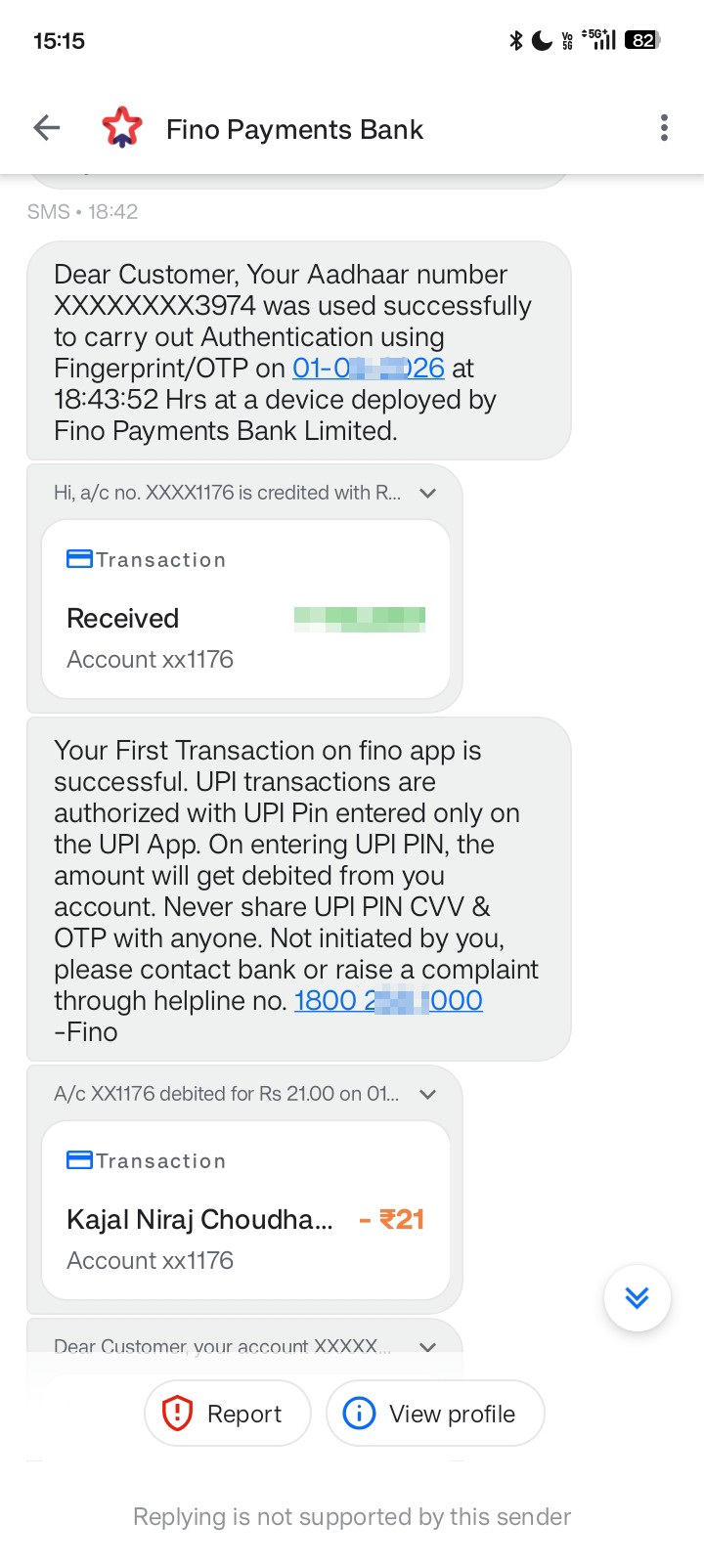The height and width of the screenshot is (1568, 704).
Task: Open the helpline number link 1800
Action: (x=388, y=1000)
